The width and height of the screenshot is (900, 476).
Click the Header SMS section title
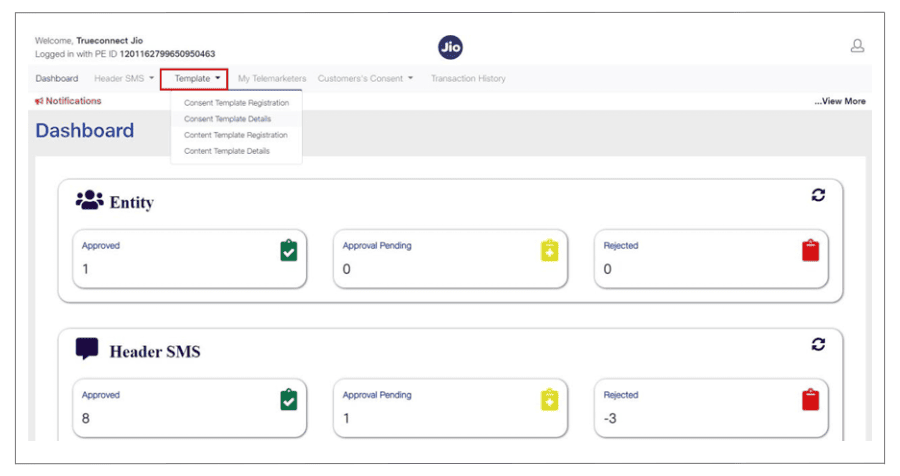(155, 351)
